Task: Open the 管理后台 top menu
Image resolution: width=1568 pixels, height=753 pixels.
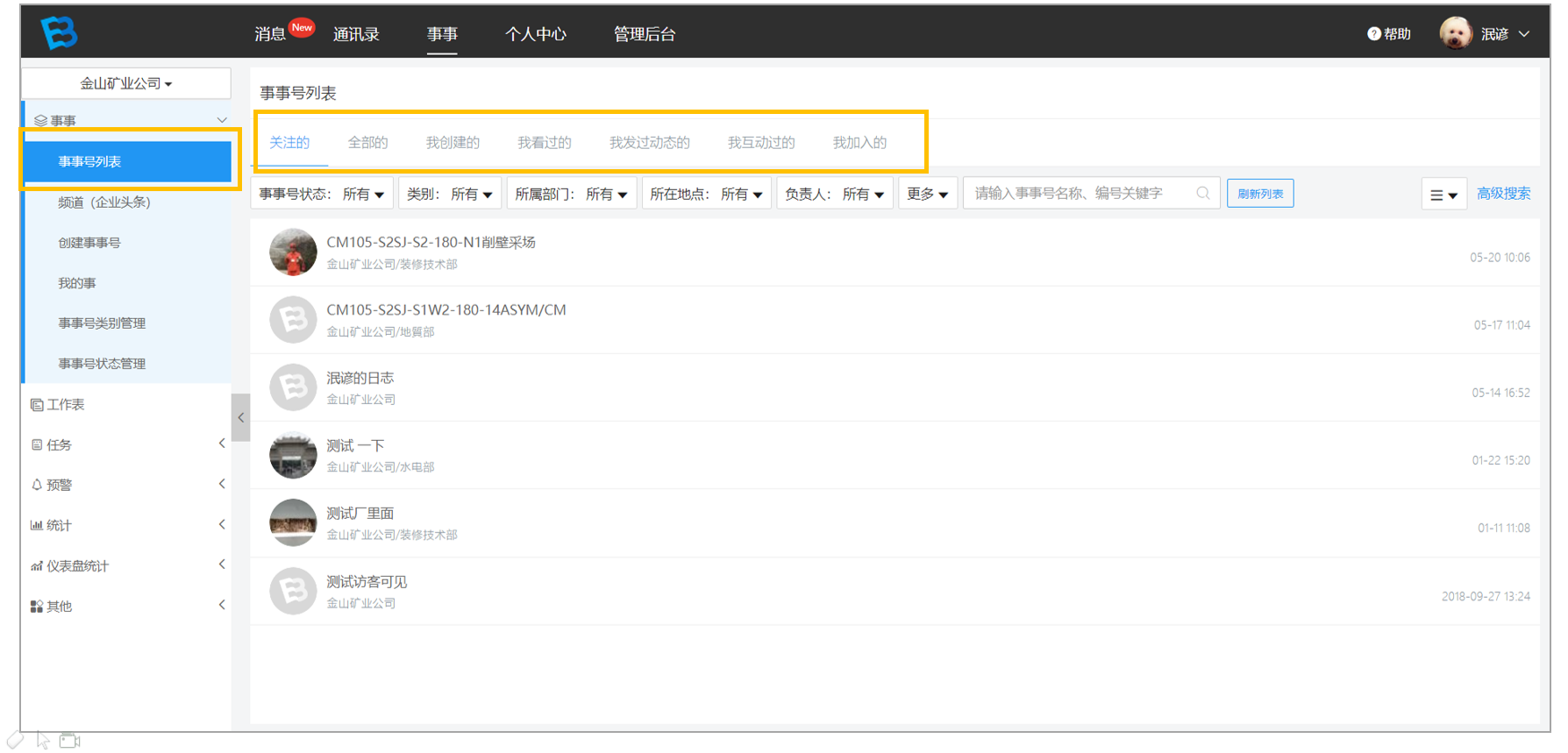Action: coord(645,34)
